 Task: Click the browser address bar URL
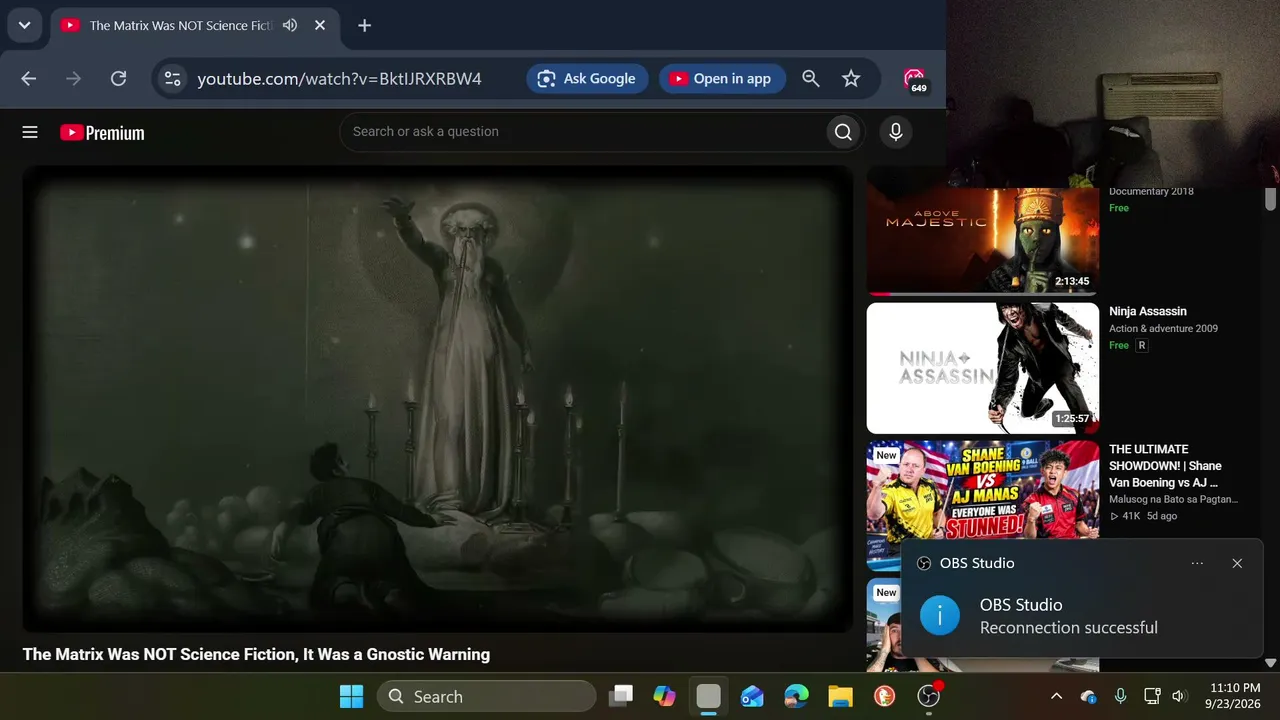click(x=339, y=78)
